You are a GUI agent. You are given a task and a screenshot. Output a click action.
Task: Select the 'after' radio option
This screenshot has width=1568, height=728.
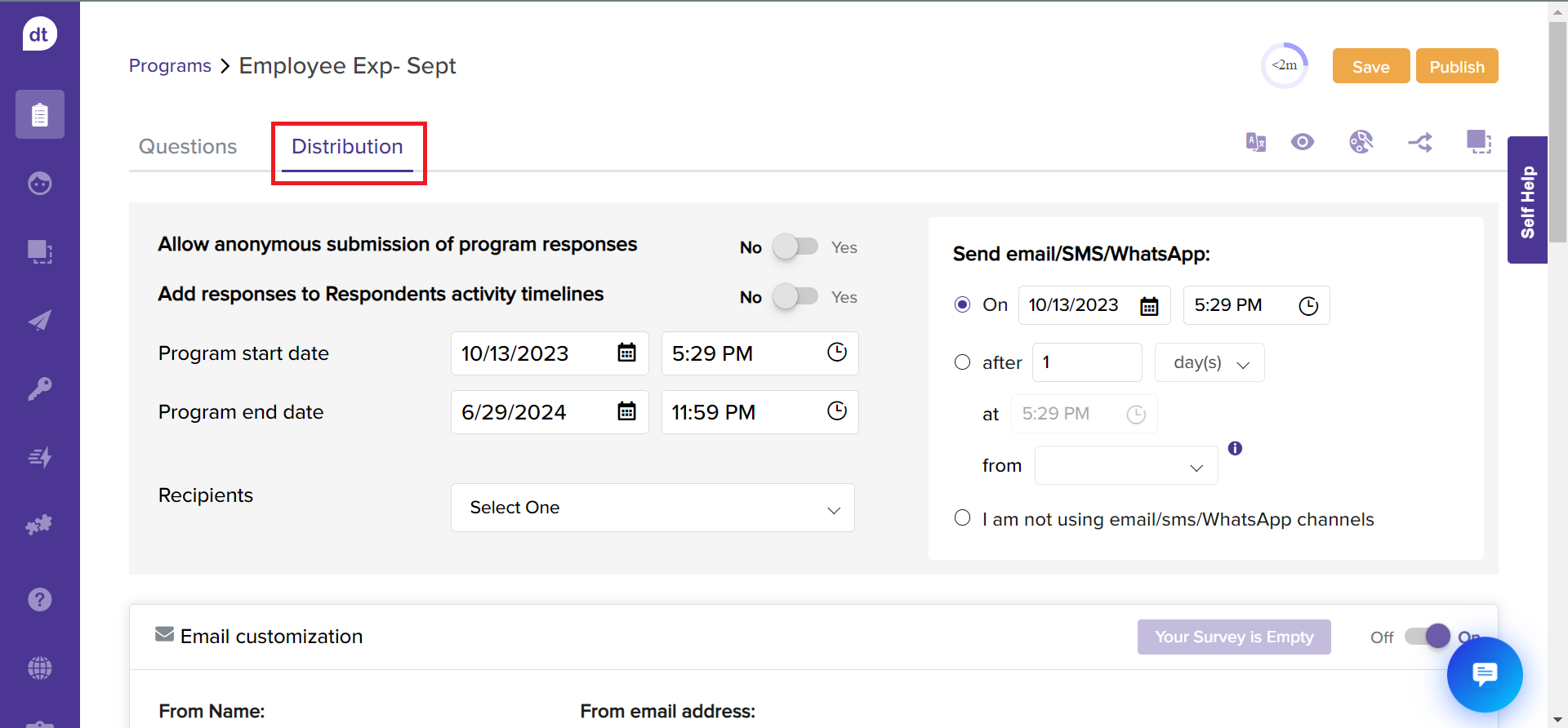click(962, 362)
